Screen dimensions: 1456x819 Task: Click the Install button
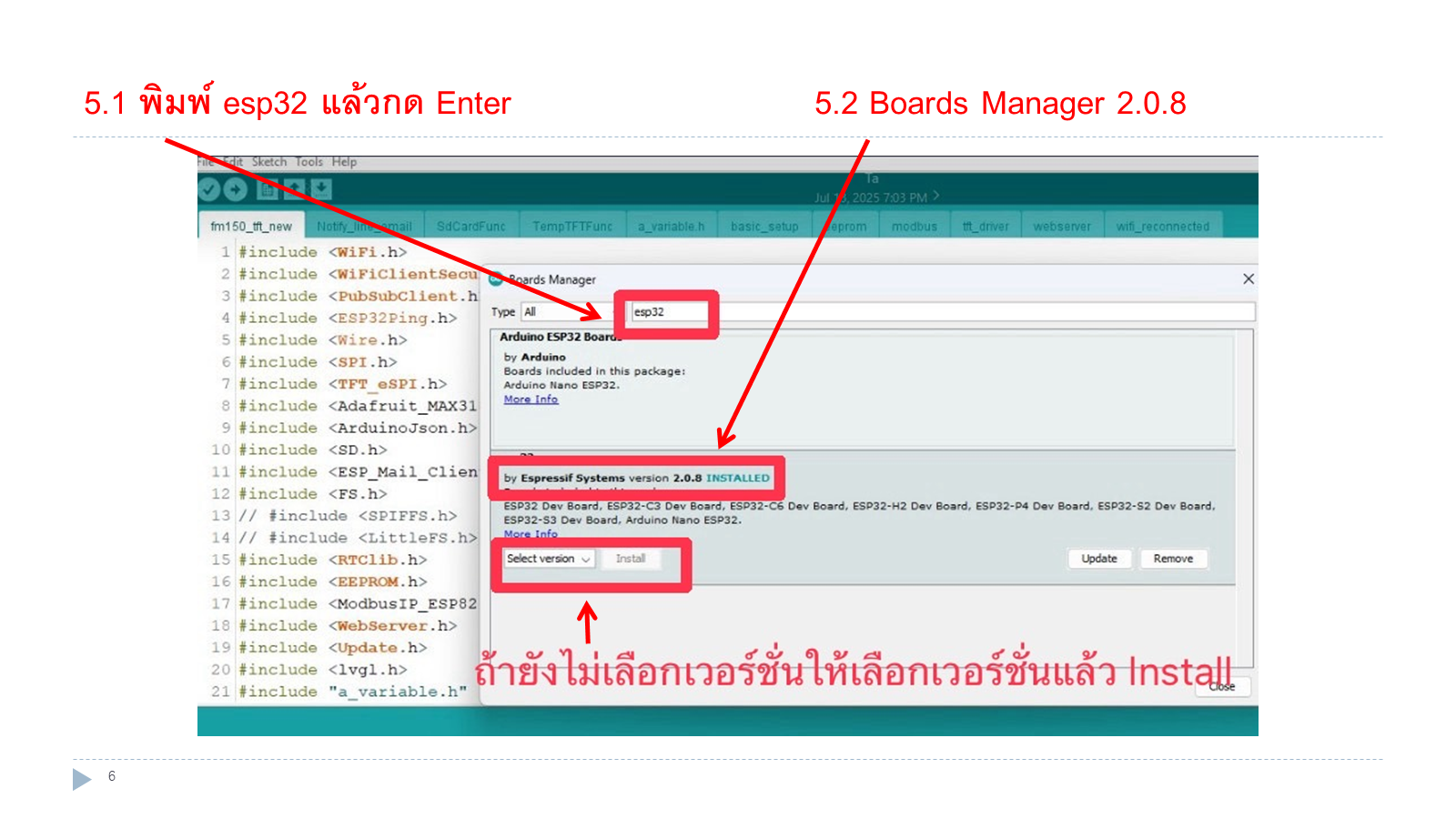point(631,559)
